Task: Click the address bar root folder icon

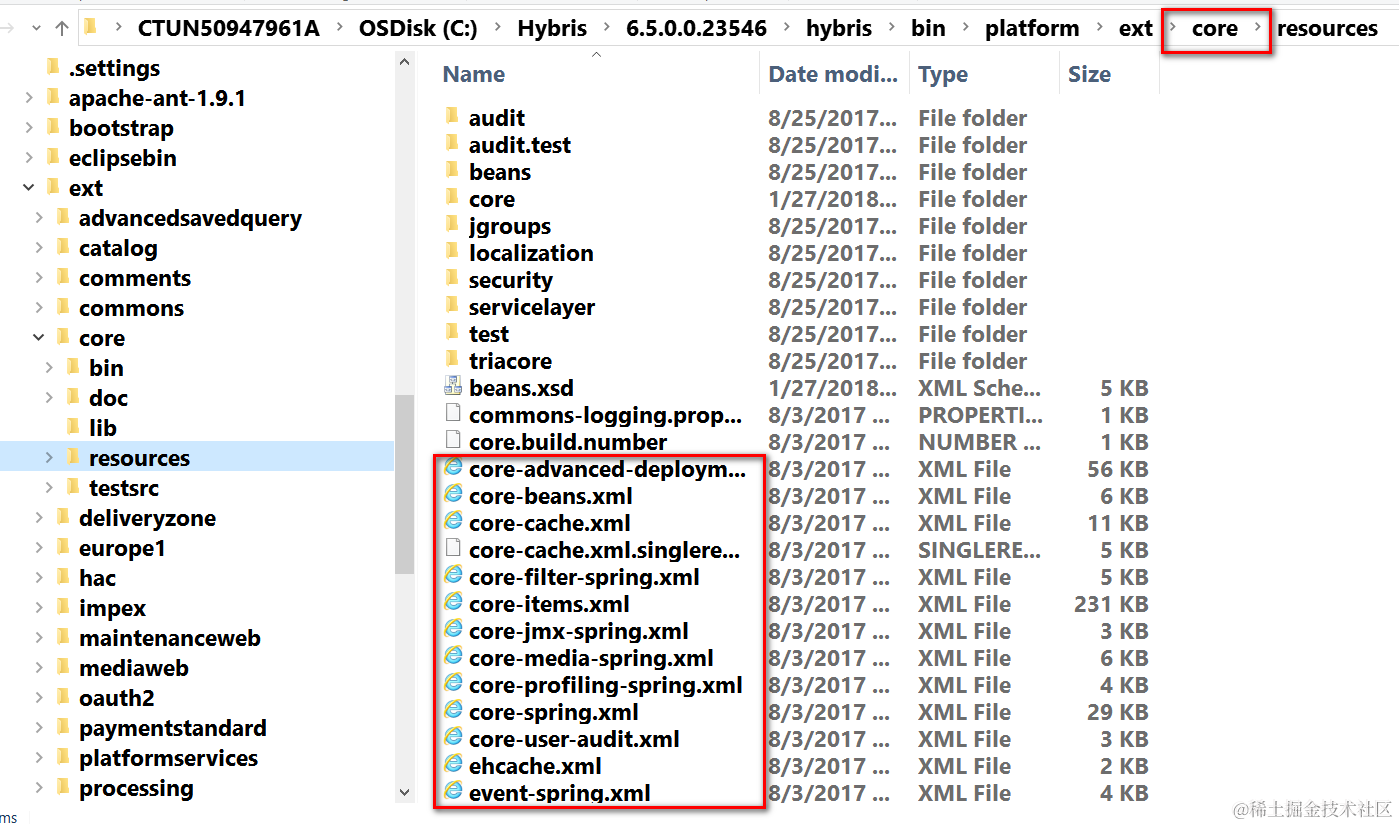Action: [90, 27]
